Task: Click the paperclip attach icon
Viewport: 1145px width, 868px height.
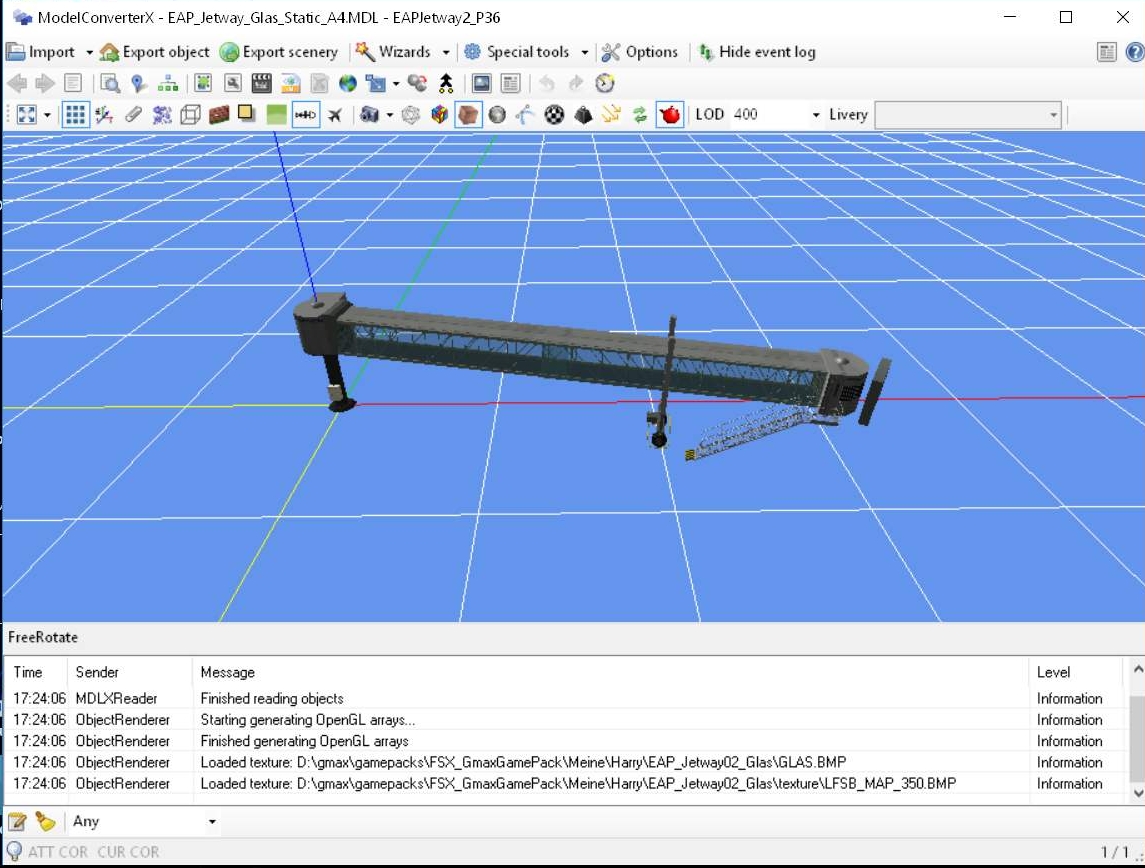Action: pyautogui.click(x=133, y=115)
